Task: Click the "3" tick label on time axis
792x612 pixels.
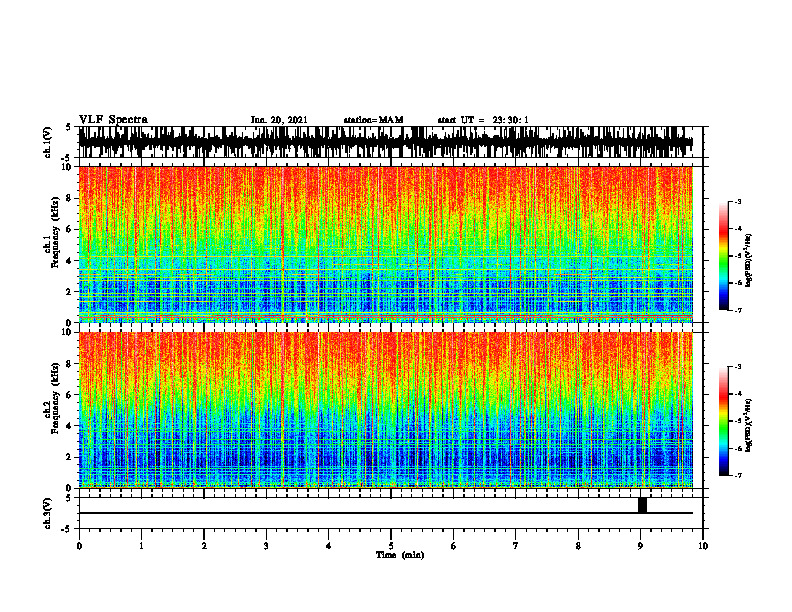Action: pyautogui.click(x=266, y=546)
